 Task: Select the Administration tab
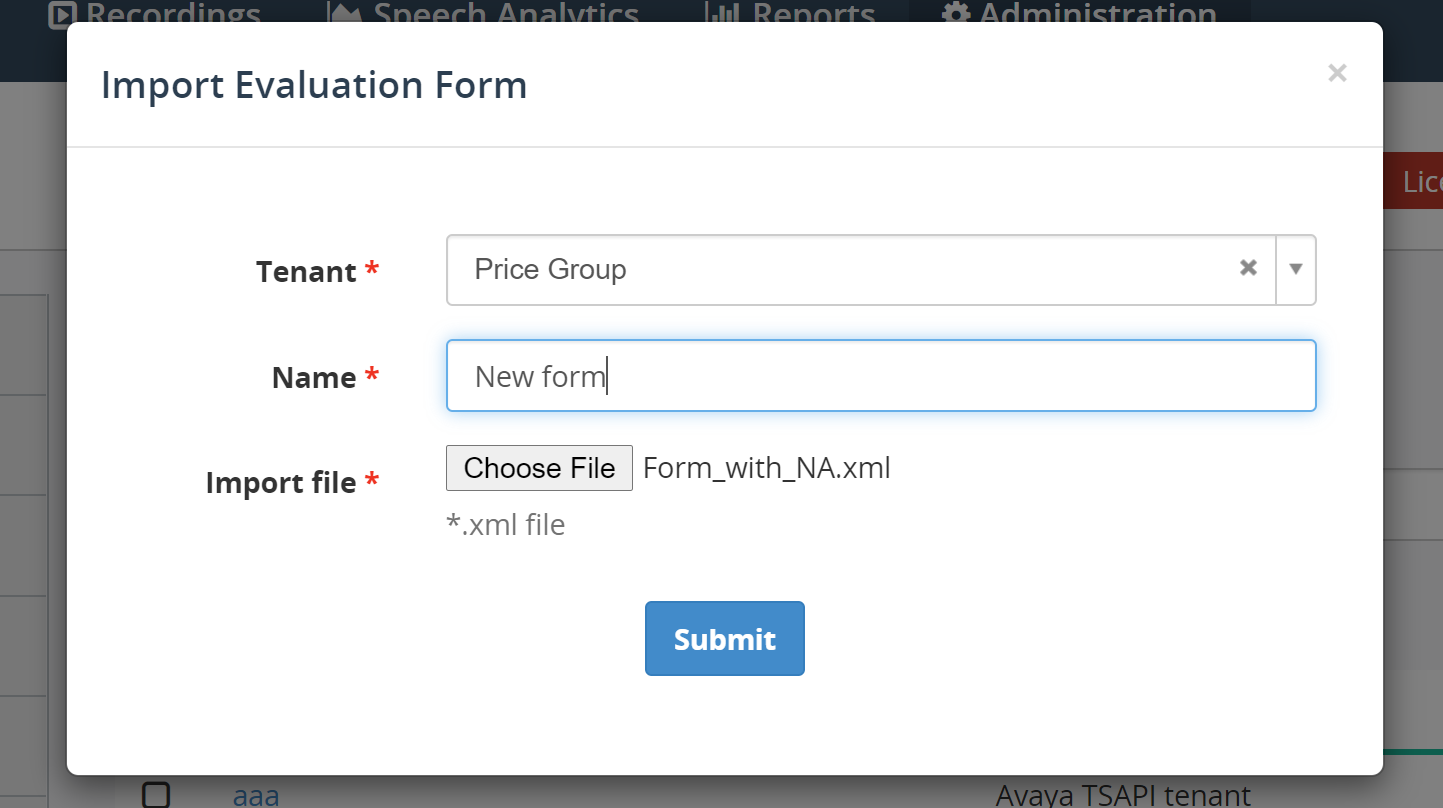click(x=1080, y=13)
